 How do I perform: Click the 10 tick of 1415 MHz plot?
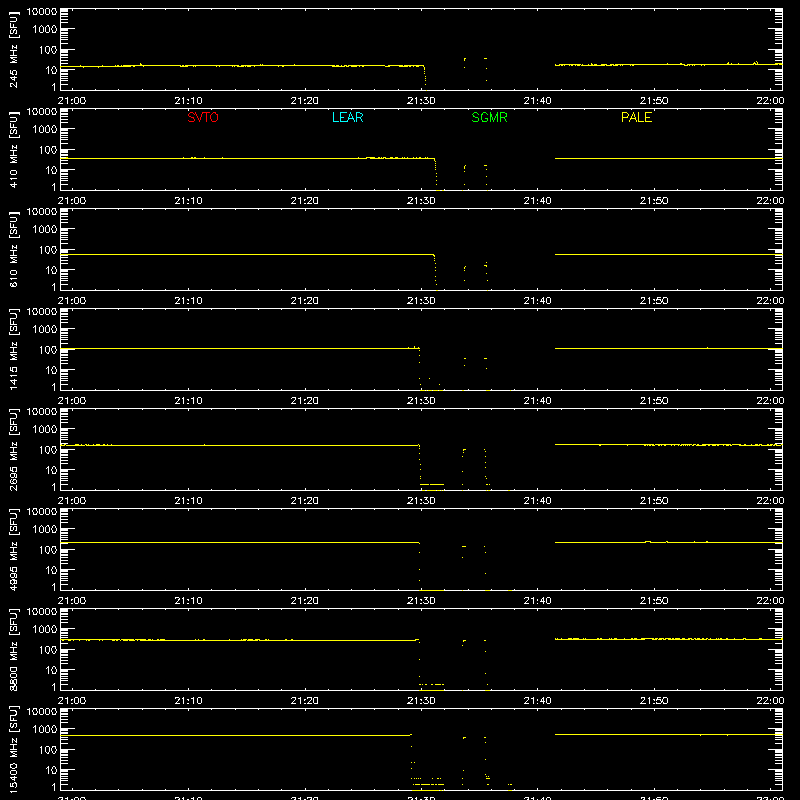(51, 370)
